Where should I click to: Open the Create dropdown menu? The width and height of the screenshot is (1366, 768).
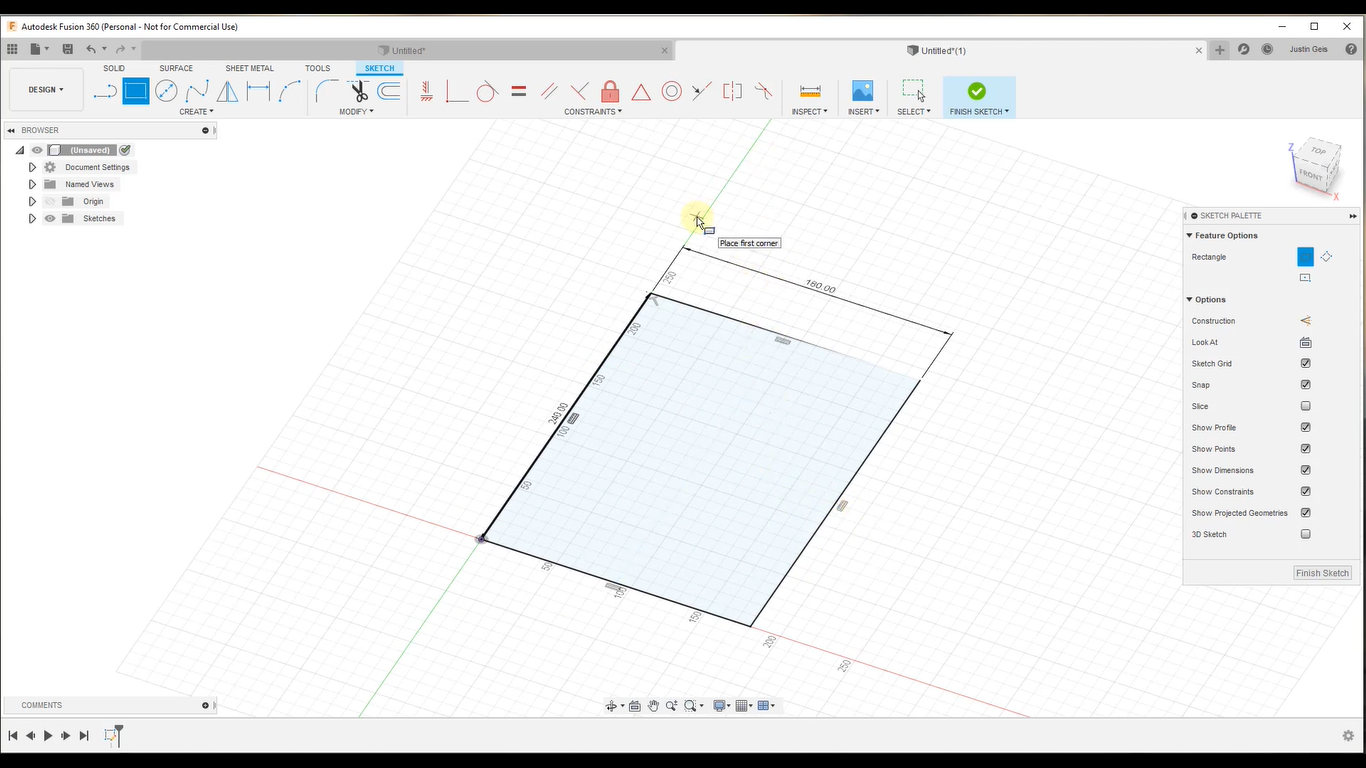pyautogui.click(x=196, y=112)
